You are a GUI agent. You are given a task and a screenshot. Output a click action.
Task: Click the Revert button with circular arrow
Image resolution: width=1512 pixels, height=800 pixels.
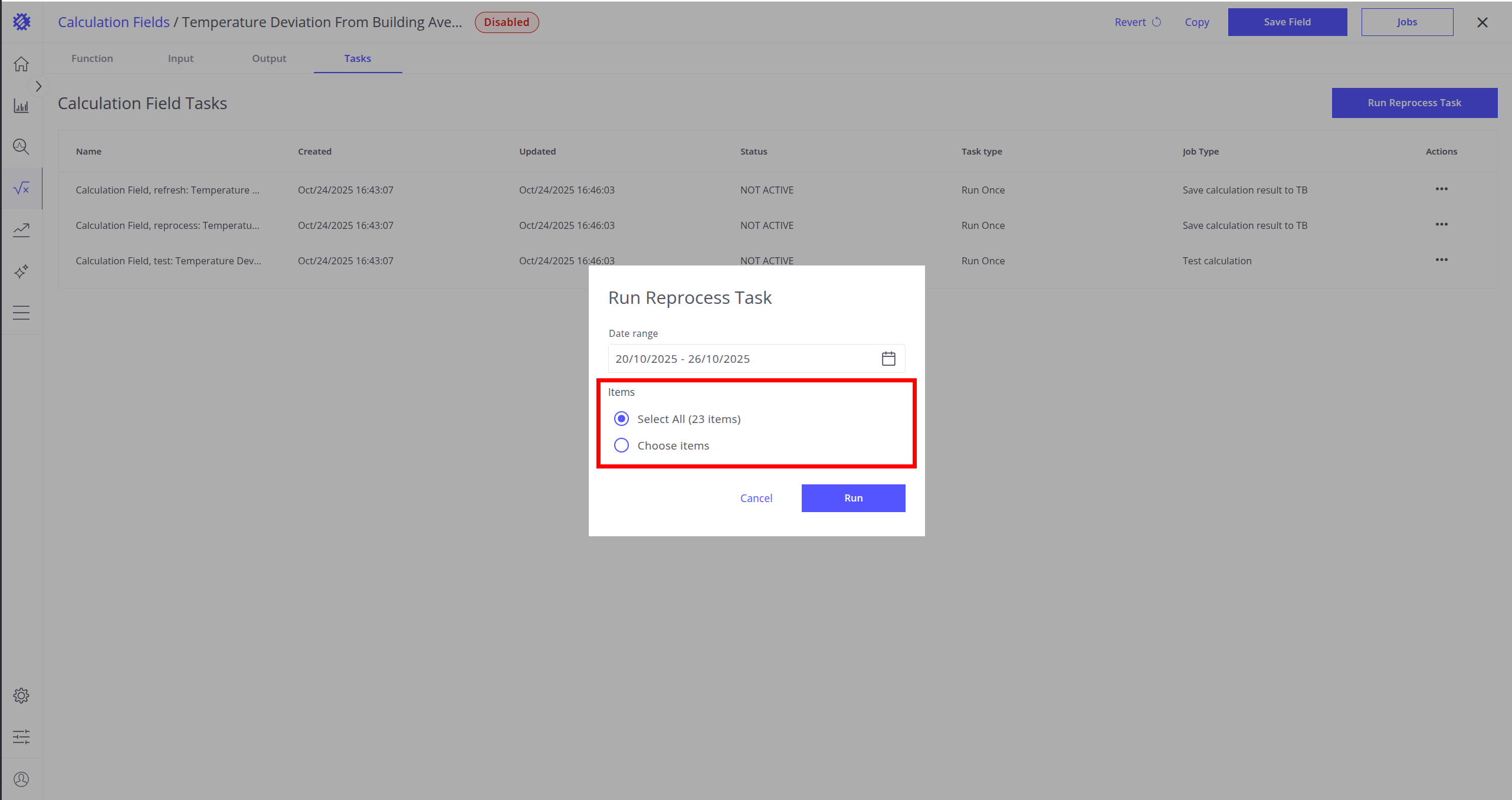1137,22
